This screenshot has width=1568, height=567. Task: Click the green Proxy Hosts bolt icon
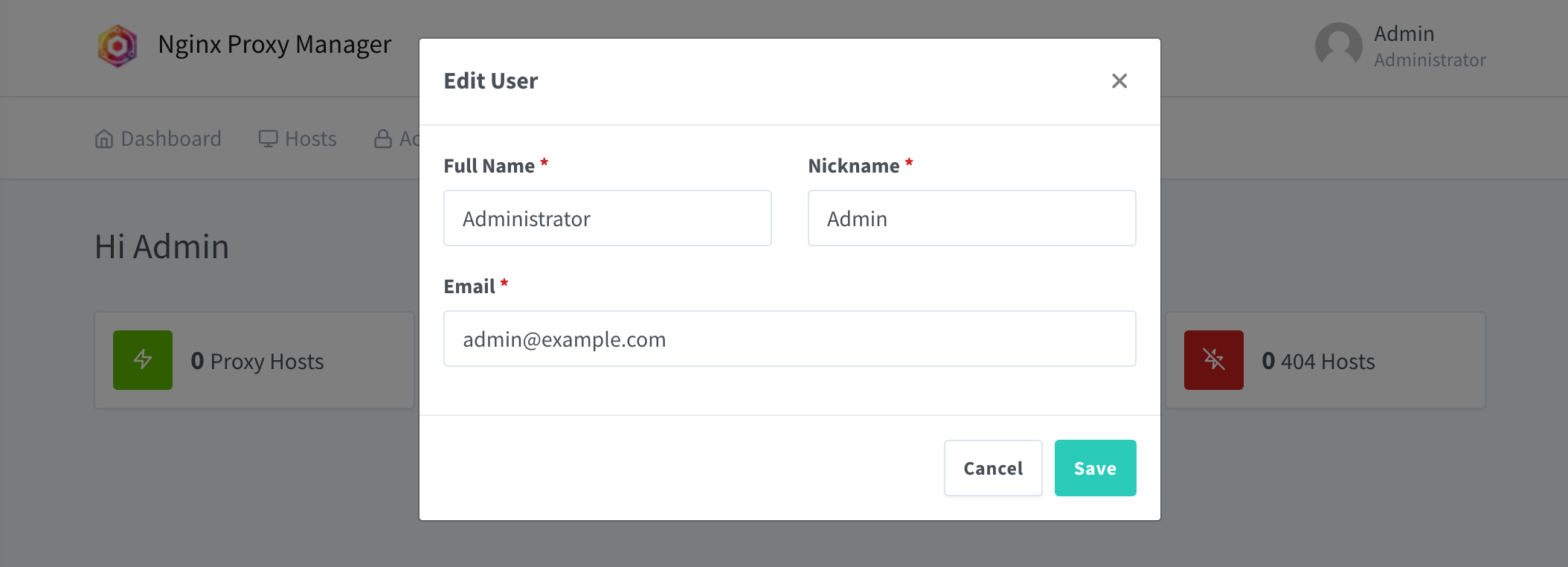(143, 360)
